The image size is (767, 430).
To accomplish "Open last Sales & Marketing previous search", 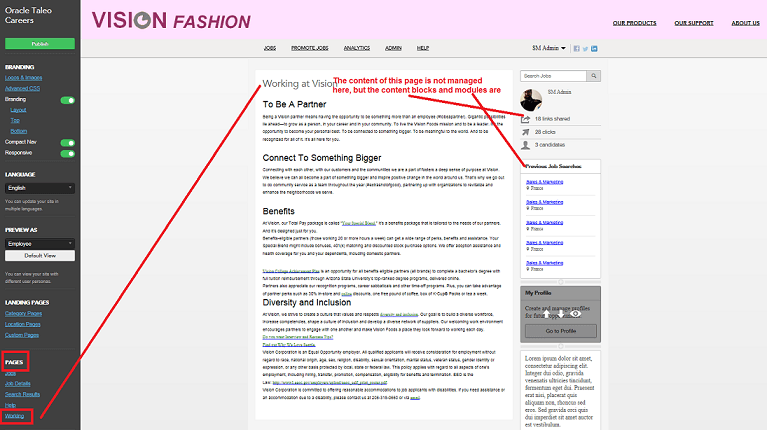I will (544, 263).
